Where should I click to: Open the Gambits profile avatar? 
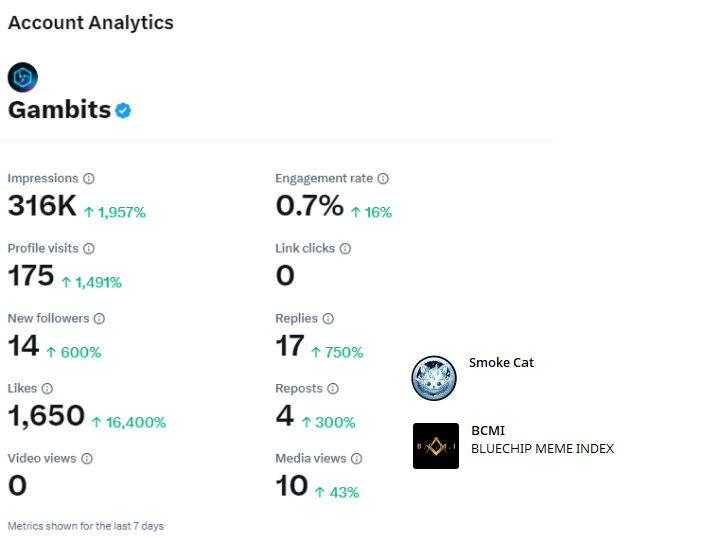[x=23, y=78]
